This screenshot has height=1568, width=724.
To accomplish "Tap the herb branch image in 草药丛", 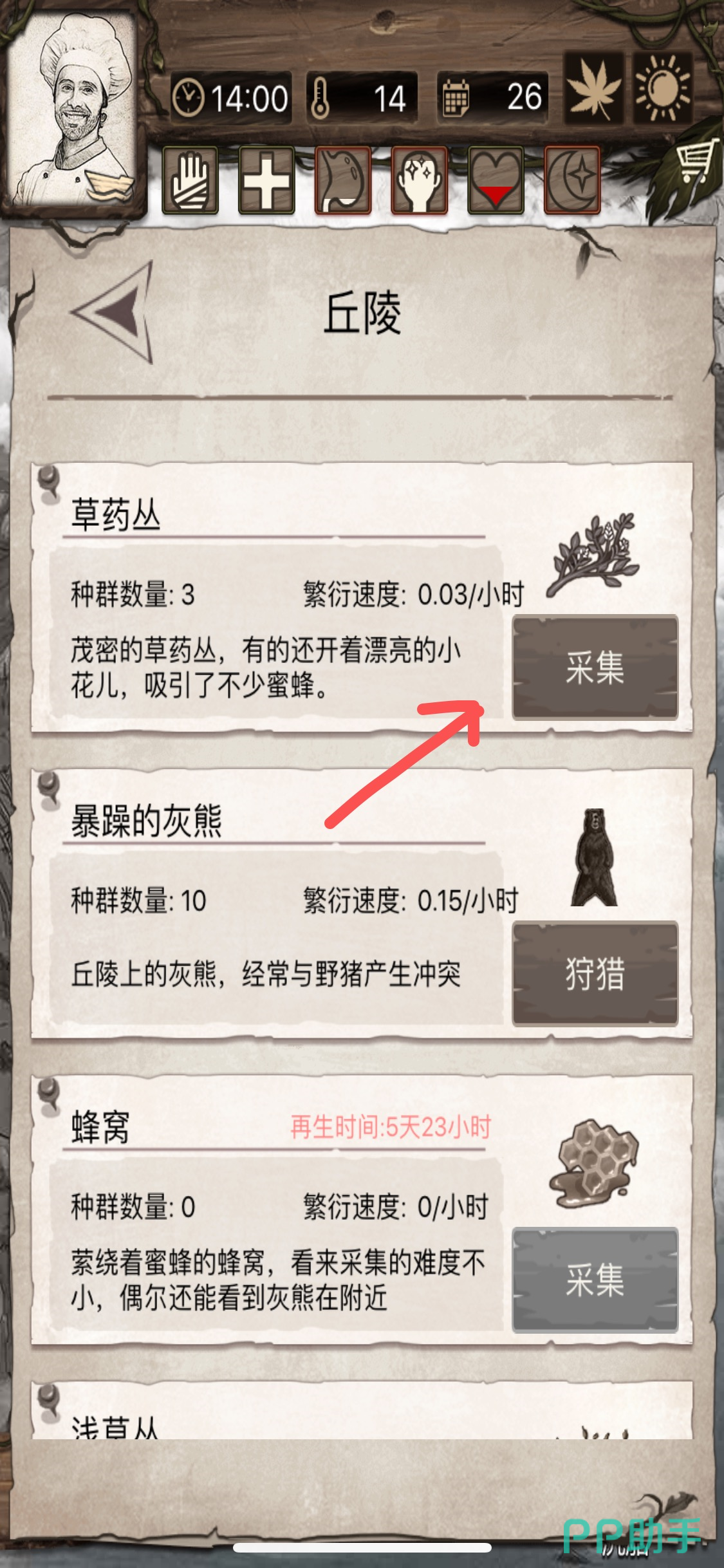I will [x=593, y=554].
